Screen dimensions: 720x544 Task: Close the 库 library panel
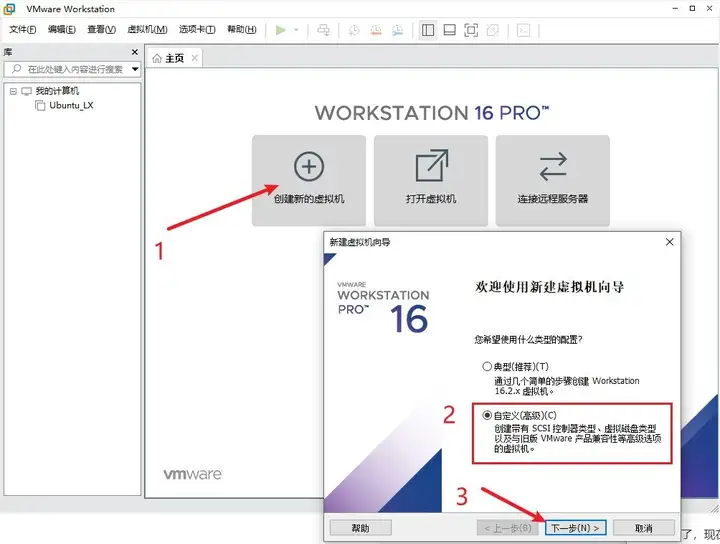135,52
